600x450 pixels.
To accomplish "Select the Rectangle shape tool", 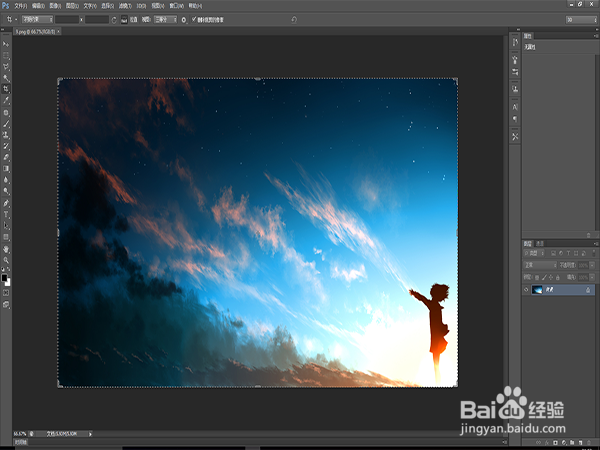I will pyautogui.click(x=6, y=237).
